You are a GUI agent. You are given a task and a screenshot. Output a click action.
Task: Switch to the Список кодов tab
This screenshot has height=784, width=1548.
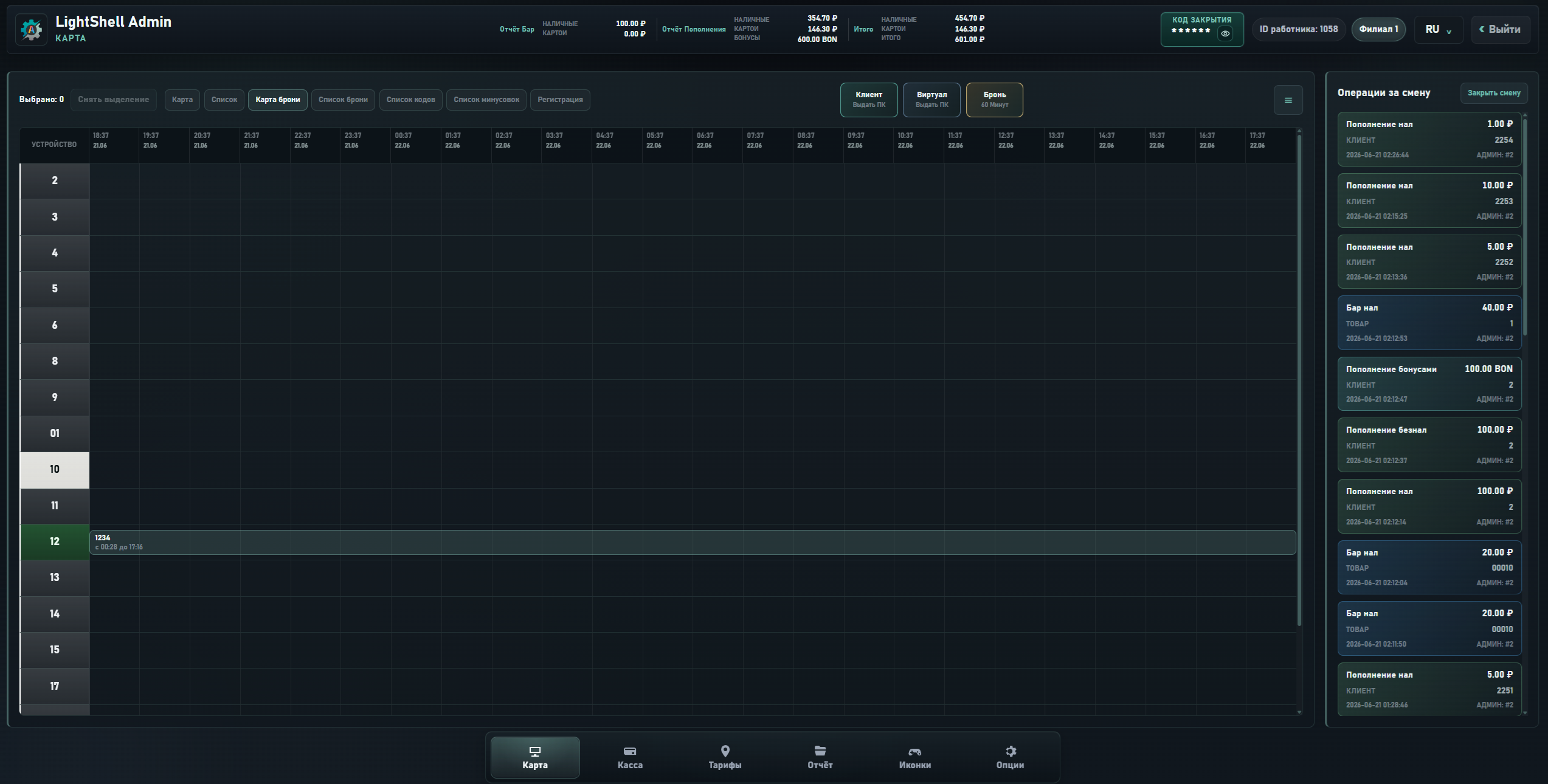click(410, 100)
